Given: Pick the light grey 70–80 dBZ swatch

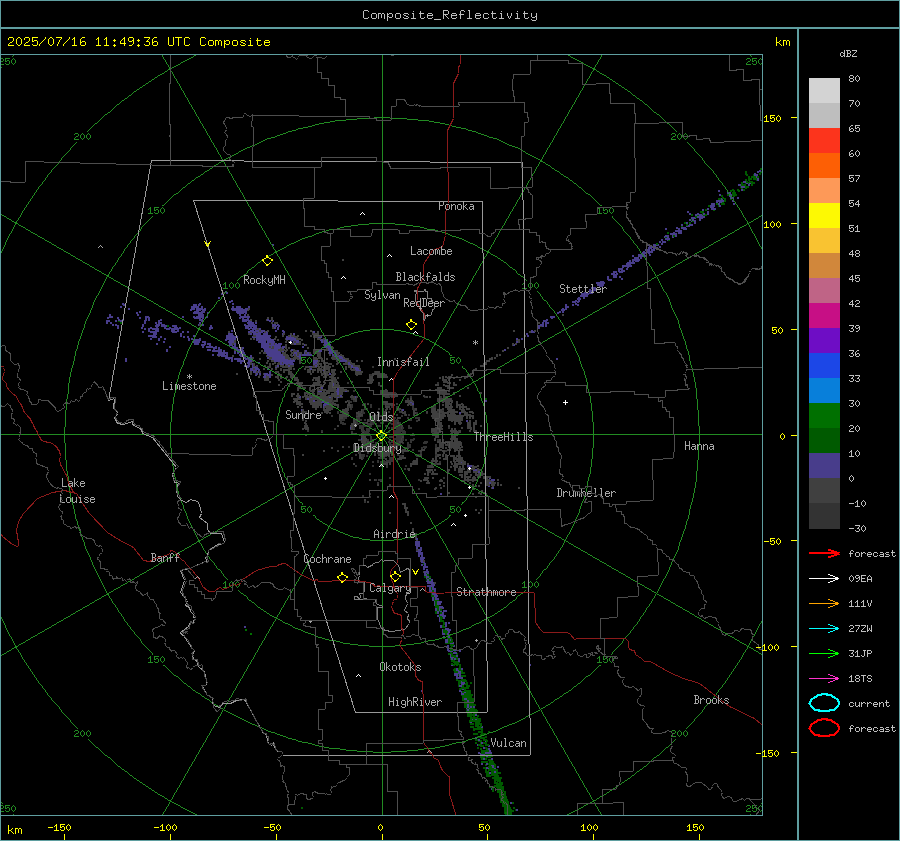Looking at the screenshot, I should [824, 91].
